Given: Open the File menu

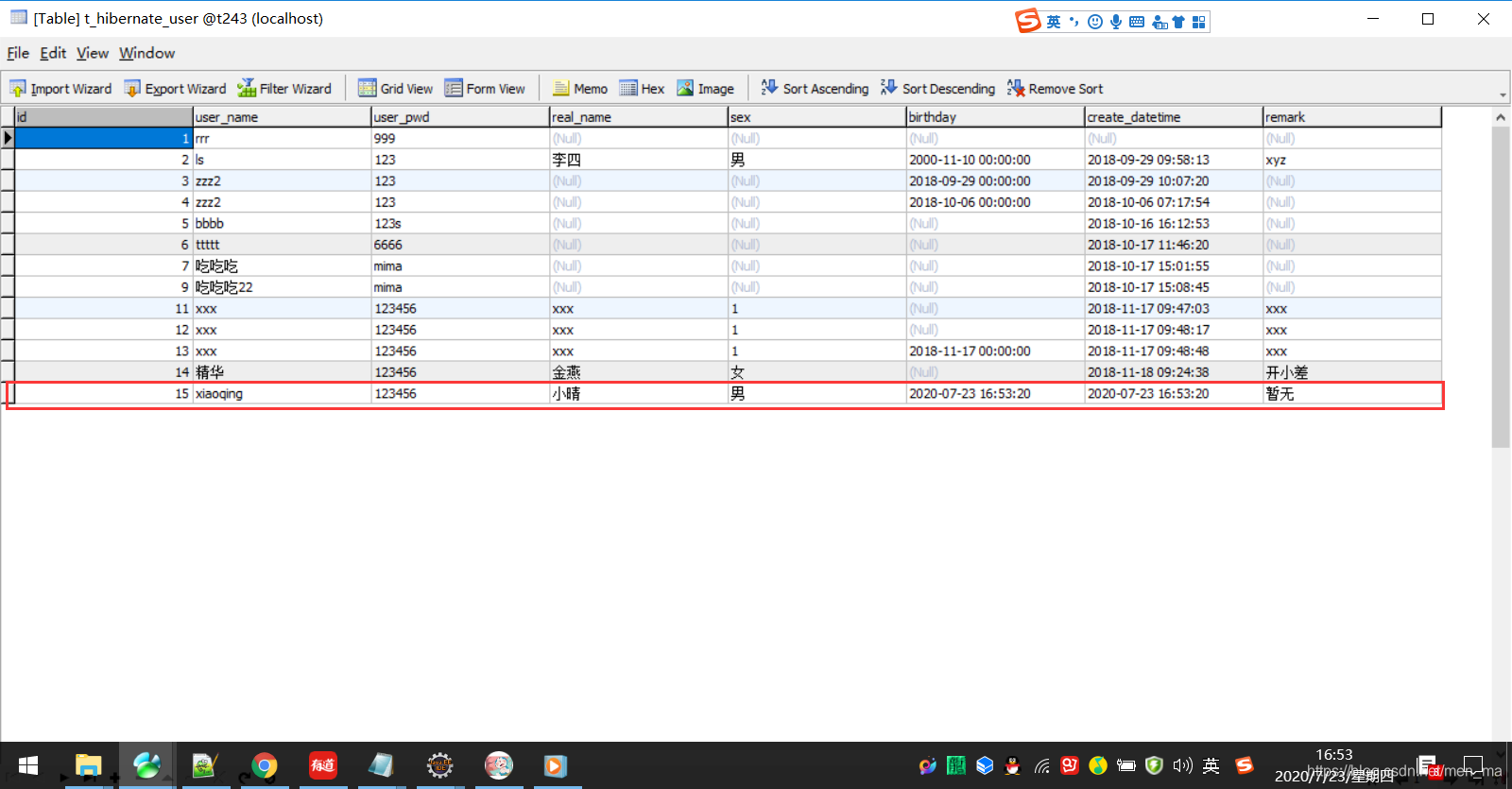Looking at the screenshot, I should click(x=18, y=53).
